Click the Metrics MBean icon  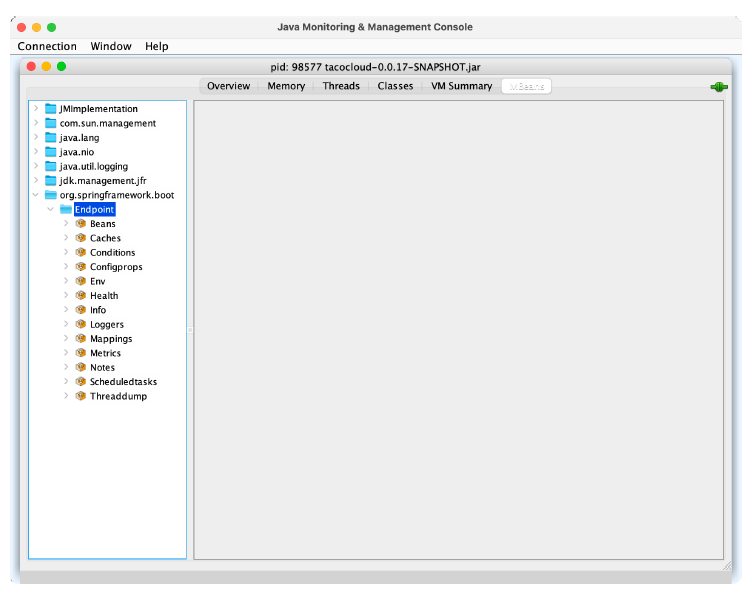pos(81,353)
